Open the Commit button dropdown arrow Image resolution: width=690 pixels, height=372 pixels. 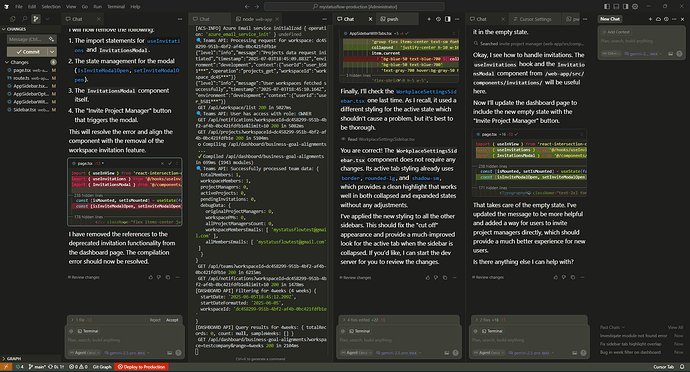52,52
